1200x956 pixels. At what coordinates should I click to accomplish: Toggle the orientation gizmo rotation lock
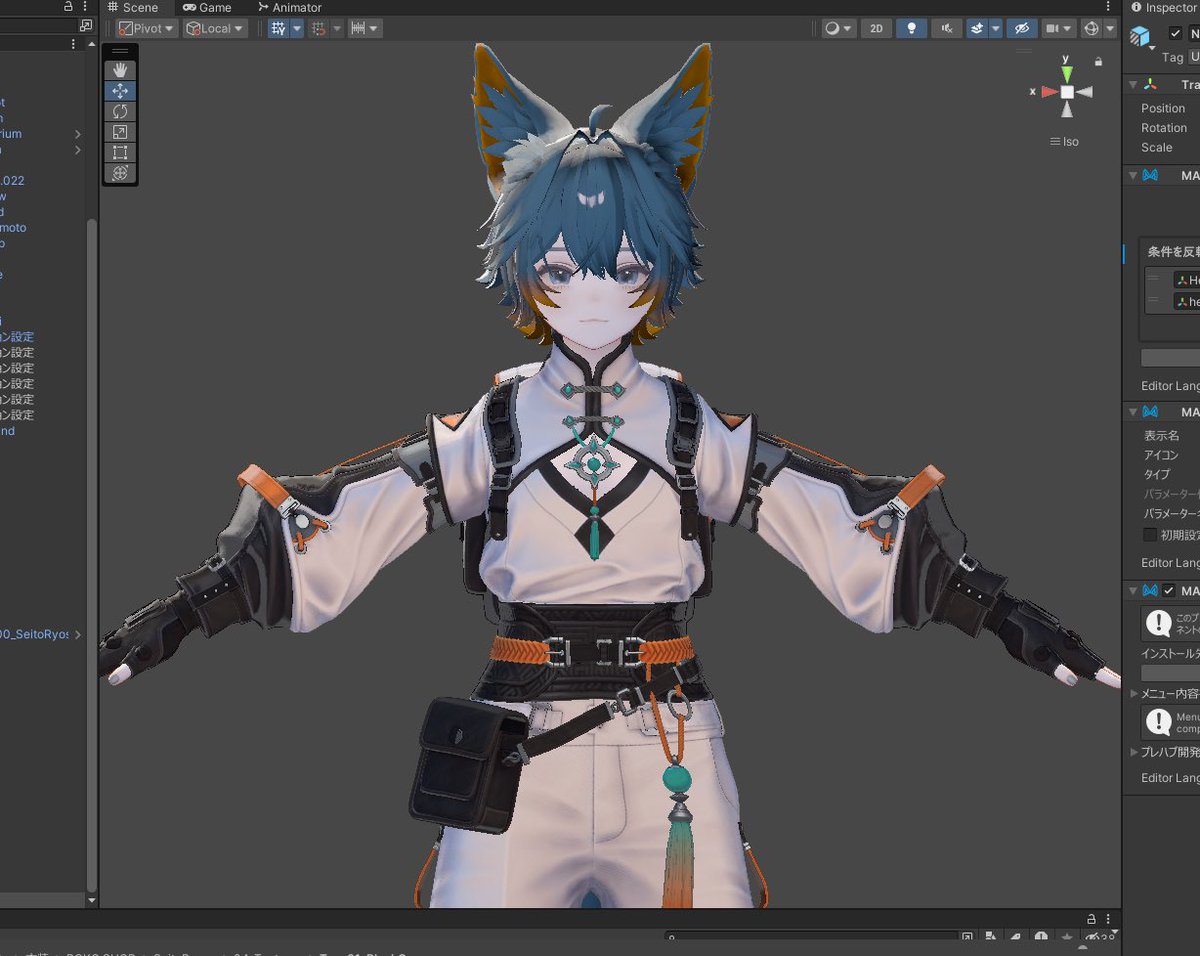[x=1099, y=62]
